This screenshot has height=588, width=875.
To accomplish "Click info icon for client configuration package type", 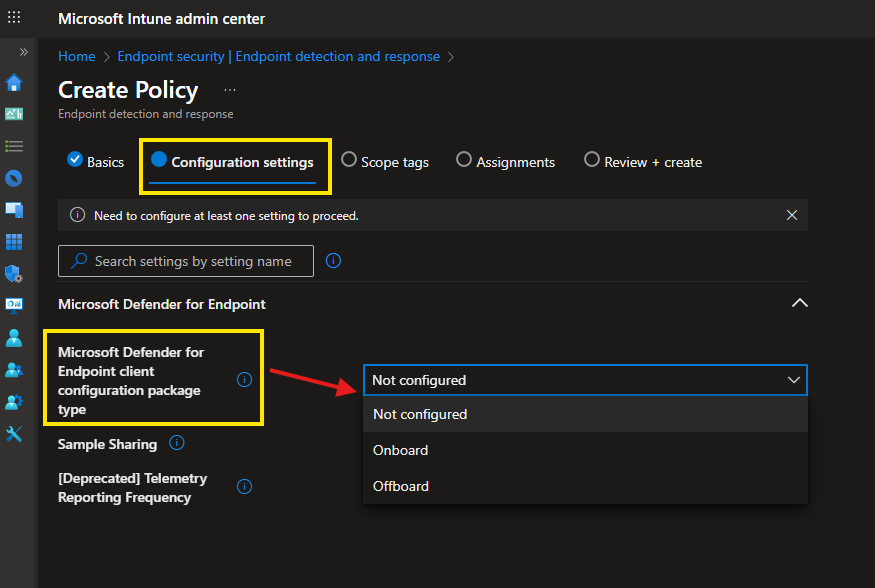I will (244, 379).
